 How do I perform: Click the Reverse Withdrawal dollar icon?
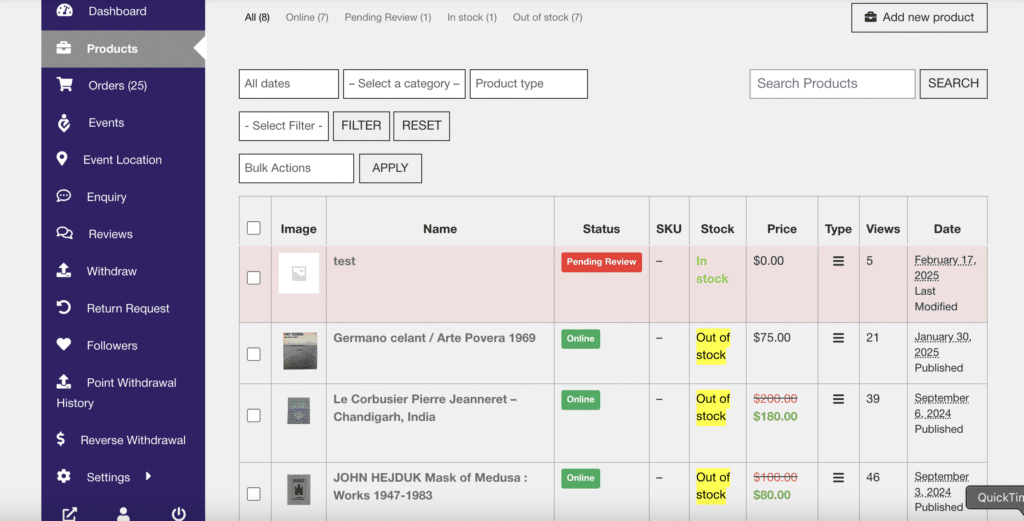click(x=61, y=439)
